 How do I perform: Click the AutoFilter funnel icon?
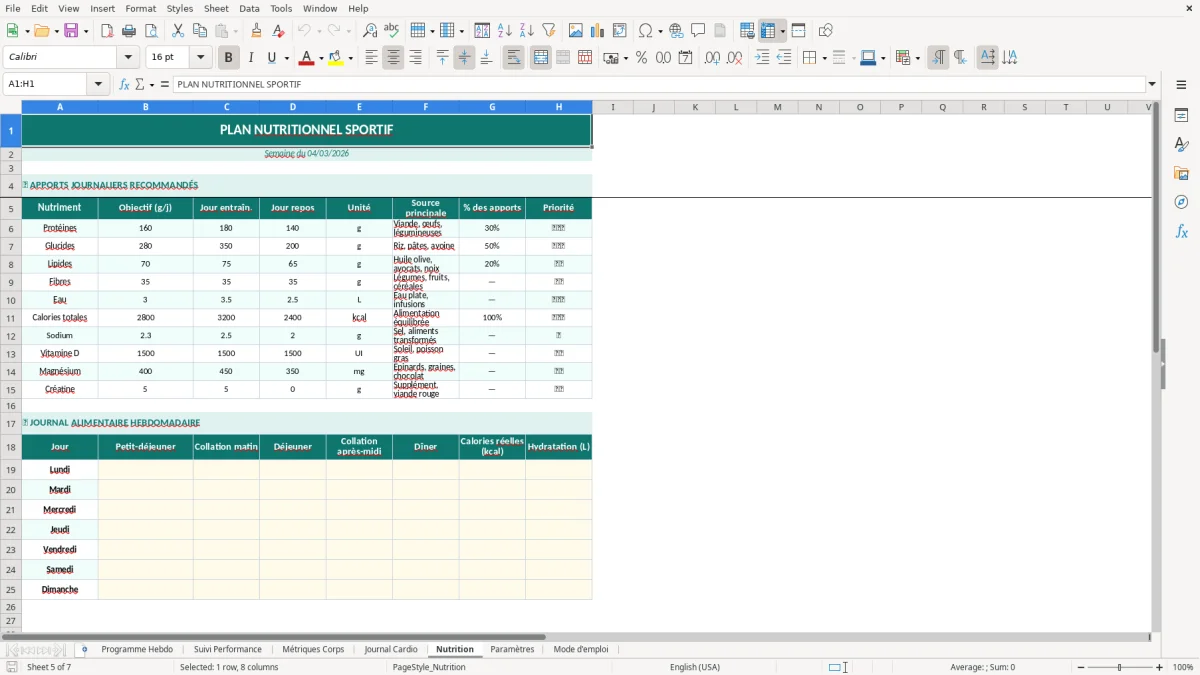pos(549,31)
